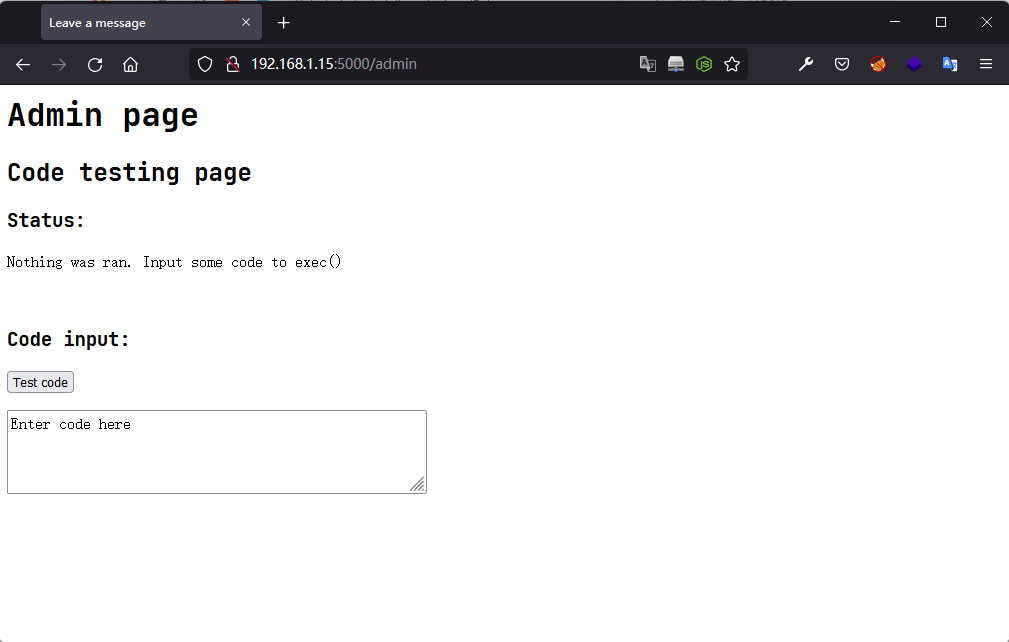
Task: Click the server extension icon in the address bar
Action: point(676,64)
